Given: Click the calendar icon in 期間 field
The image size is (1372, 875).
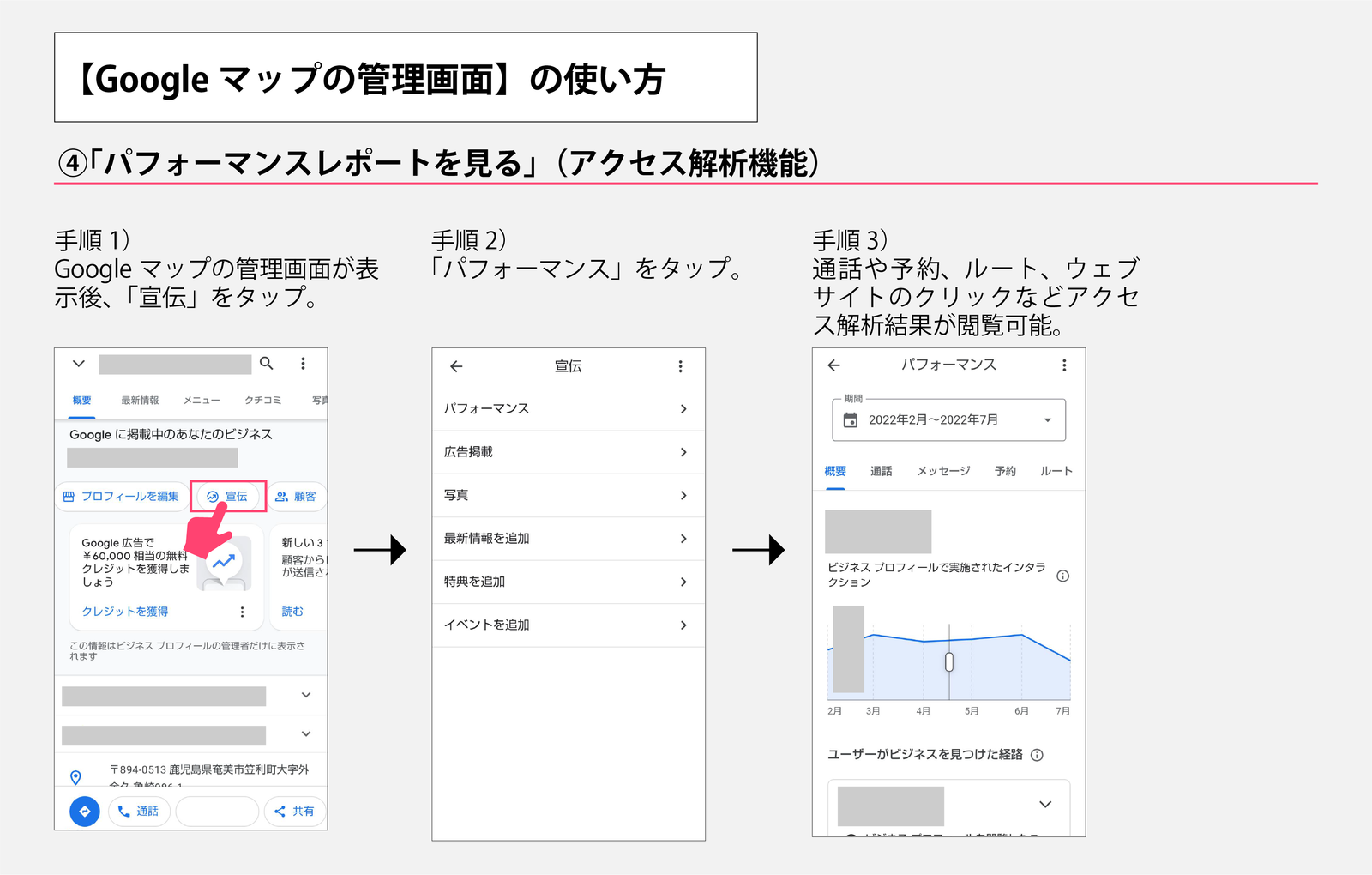Looking at the screenshot, I should point(851,420).
